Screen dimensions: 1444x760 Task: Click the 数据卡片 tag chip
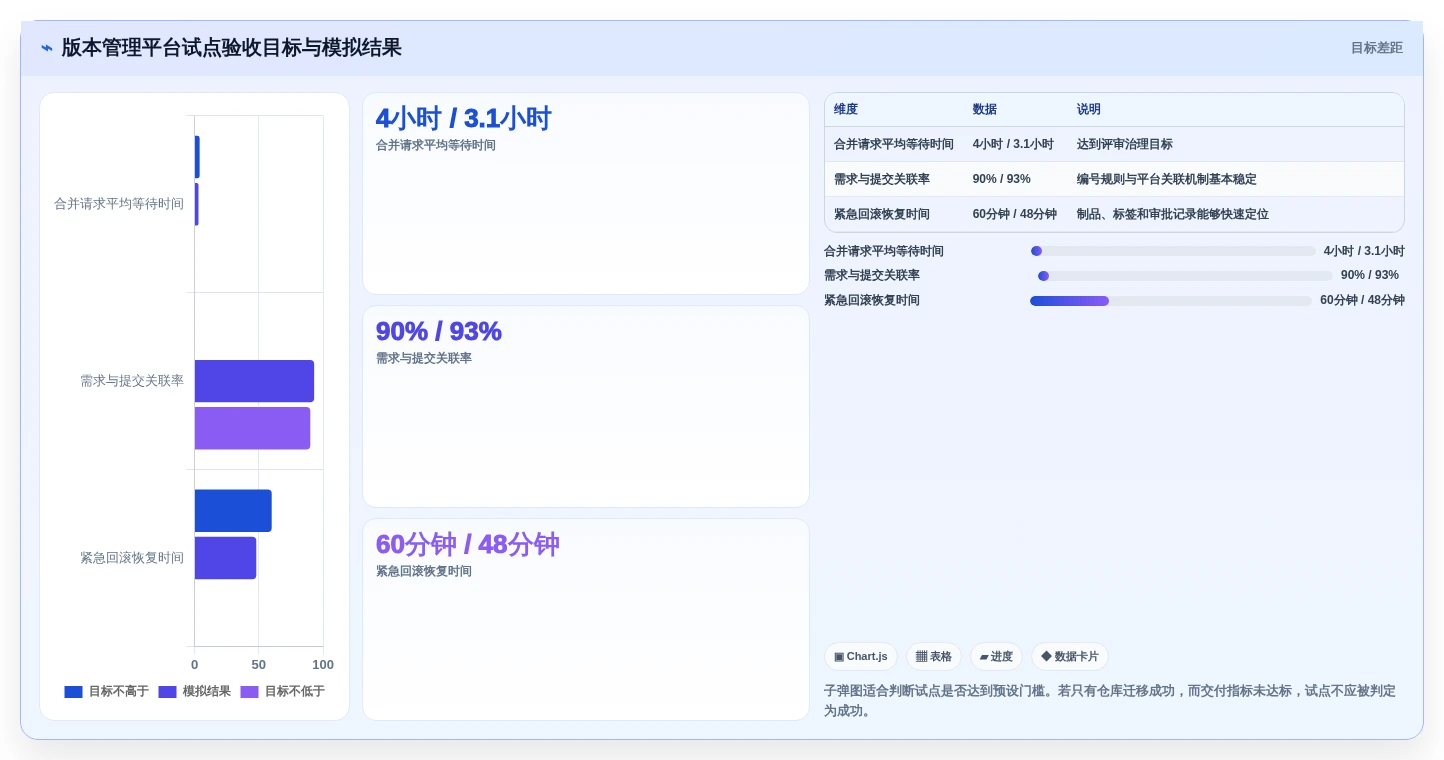click(x=1070, y=657)
